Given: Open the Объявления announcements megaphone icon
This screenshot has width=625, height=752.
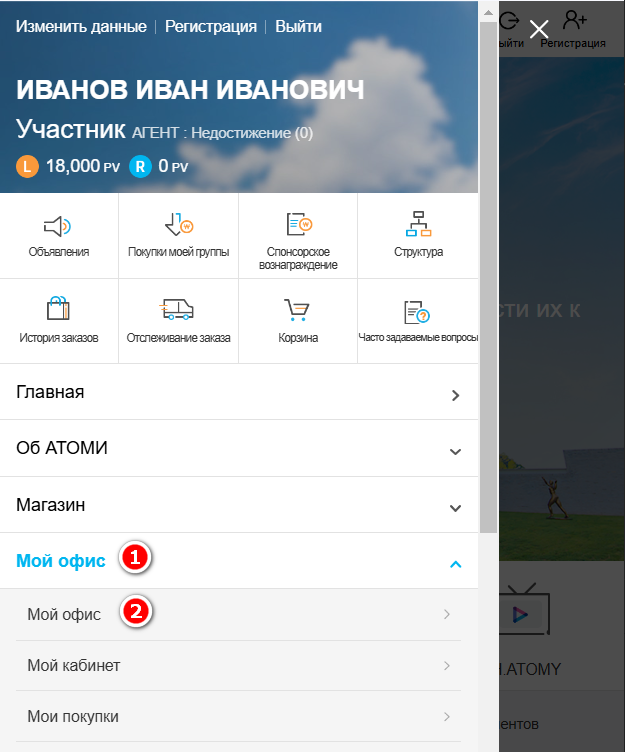Looking at the screenshot, I should [58, 226].
